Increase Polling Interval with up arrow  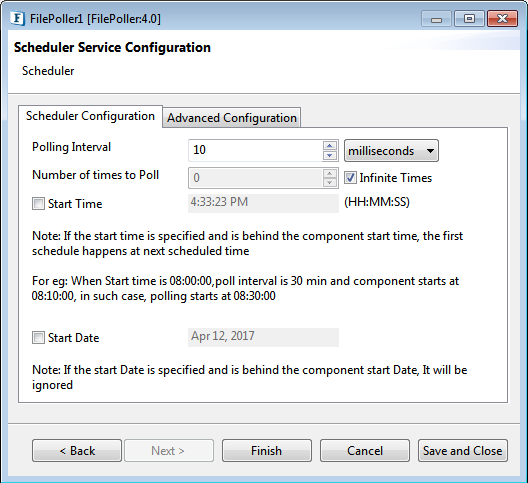coord(330,146)
